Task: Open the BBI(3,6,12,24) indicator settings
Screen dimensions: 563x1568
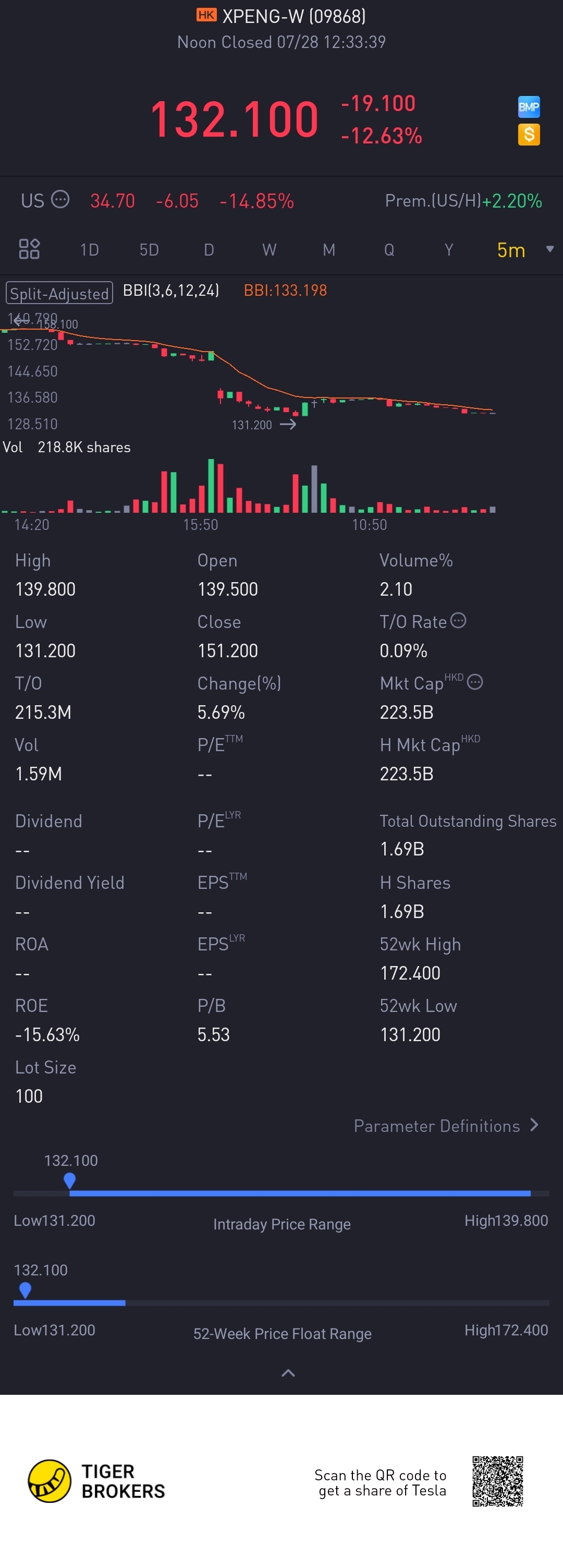Action: [171, 291]
